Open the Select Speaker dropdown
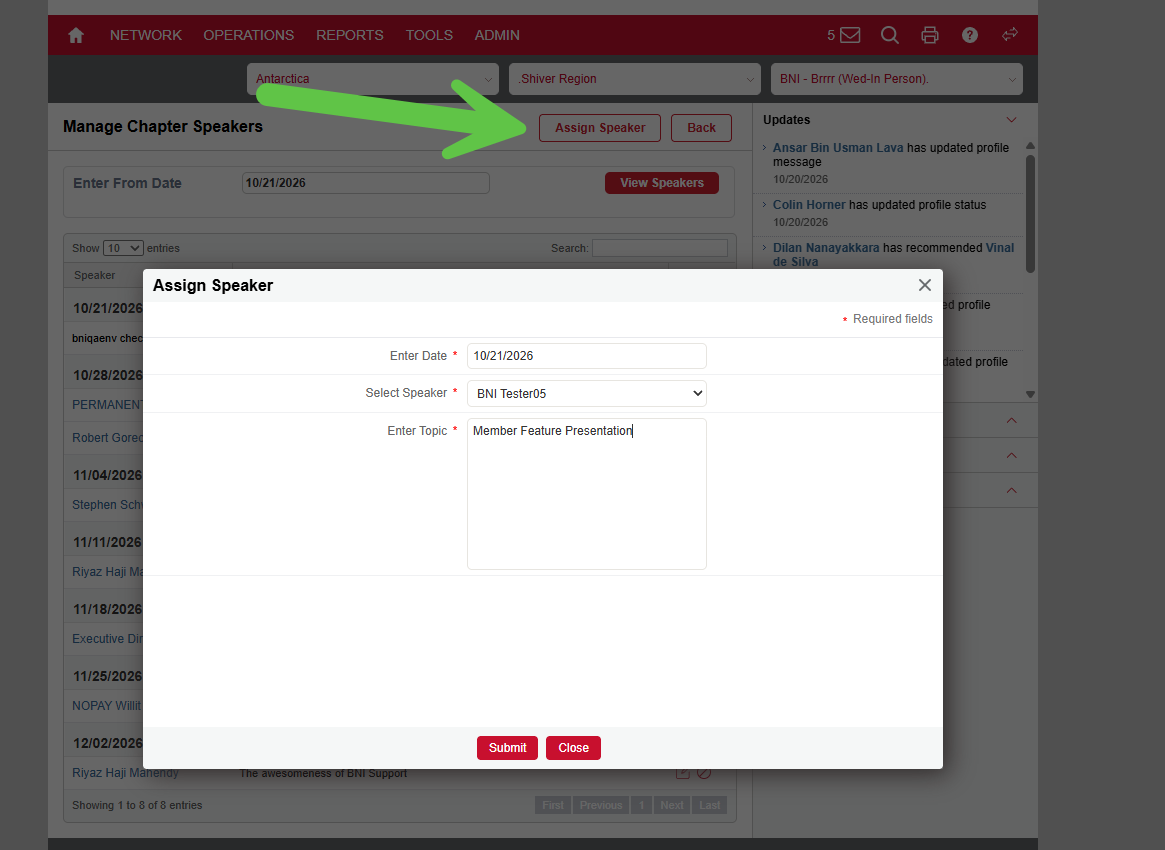1165x850 pixels. click(x=586, y=394)
